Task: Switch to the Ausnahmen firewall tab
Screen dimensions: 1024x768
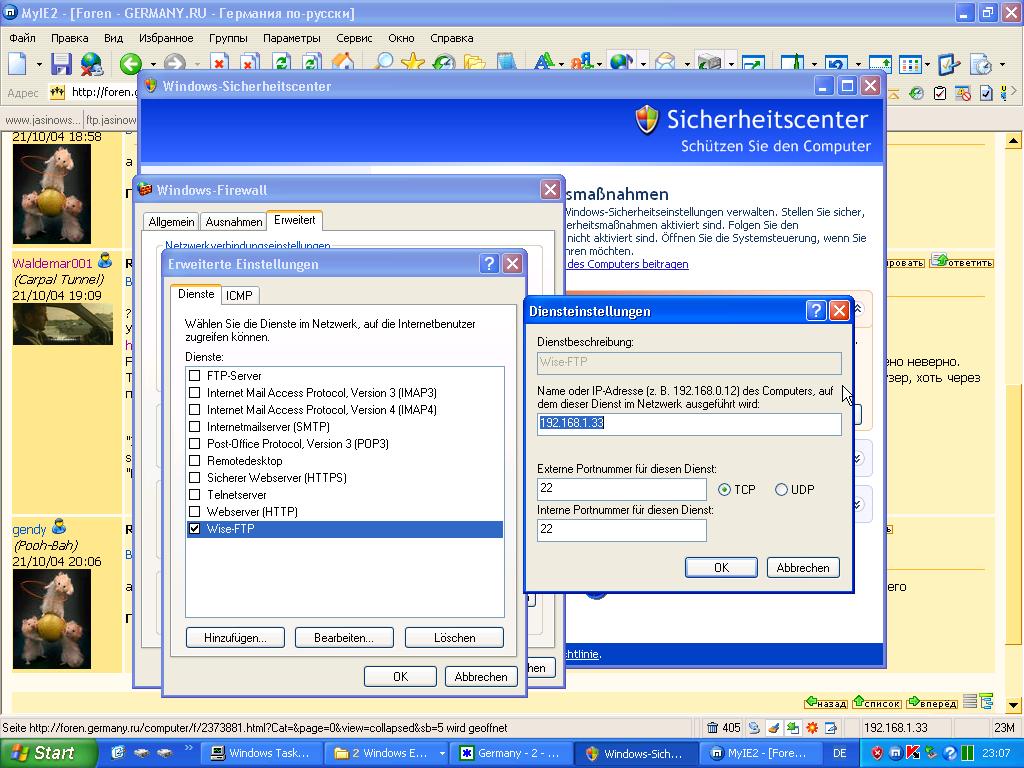Action: pos(234,222)
